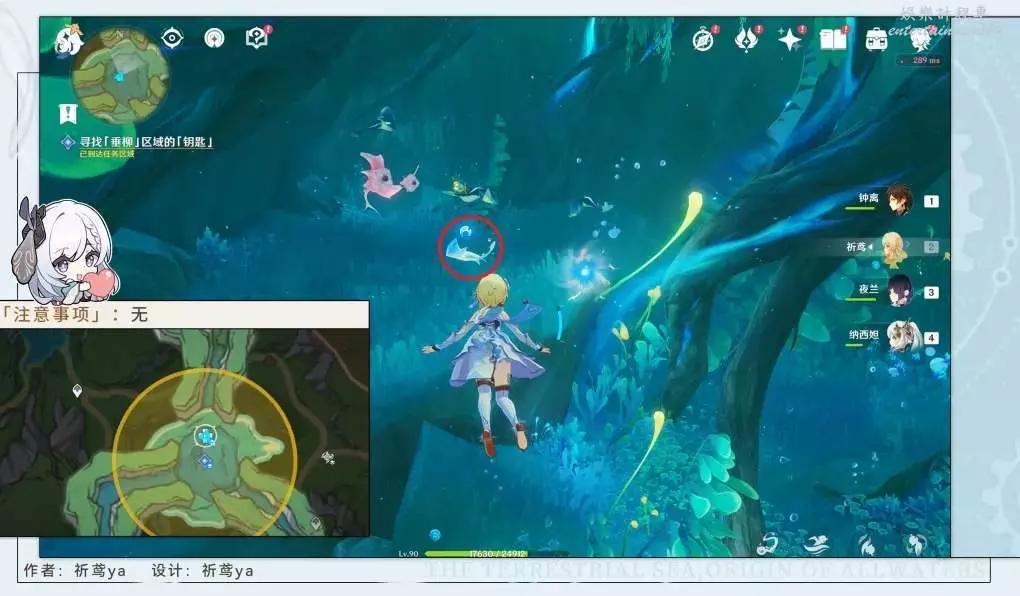
Task: Tap the swim sprint wave skill icon
Action: 817,545
